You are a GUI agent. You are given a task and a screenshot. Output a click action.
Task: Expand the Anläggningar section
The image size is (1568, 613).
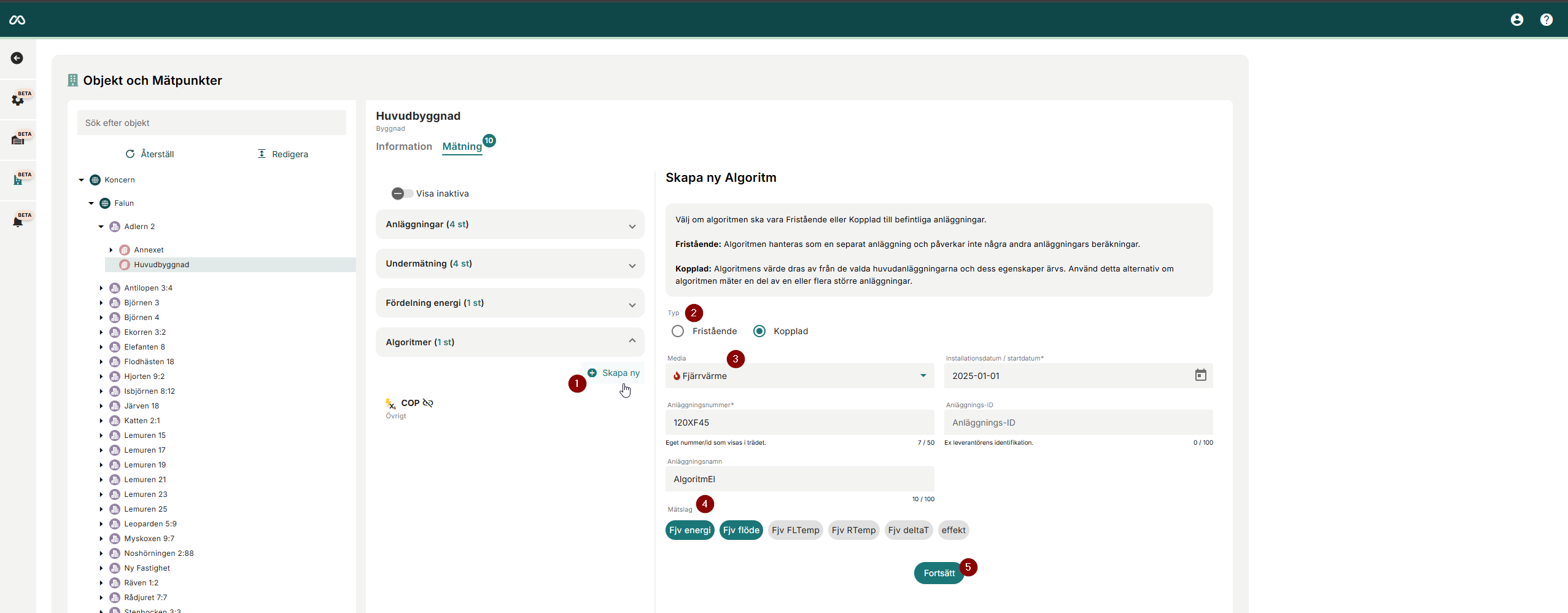[x=510, y=225]
